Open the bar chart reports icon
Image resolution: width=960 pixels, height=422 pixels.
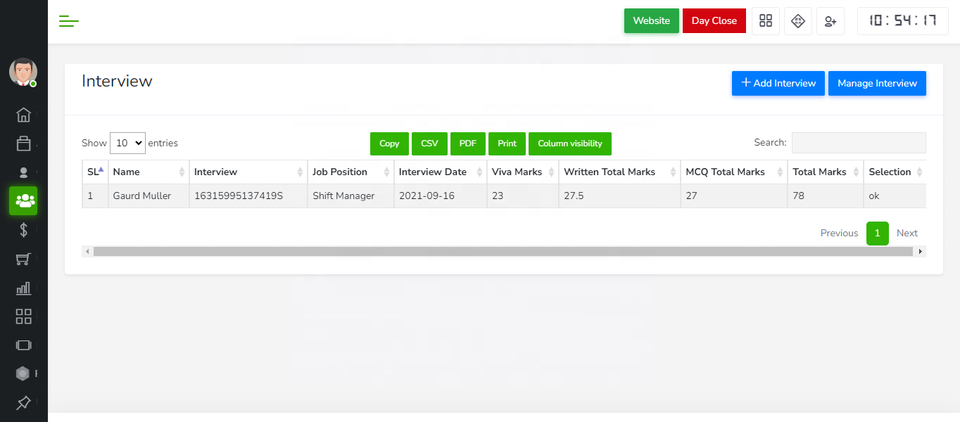(x=24, y=288)
